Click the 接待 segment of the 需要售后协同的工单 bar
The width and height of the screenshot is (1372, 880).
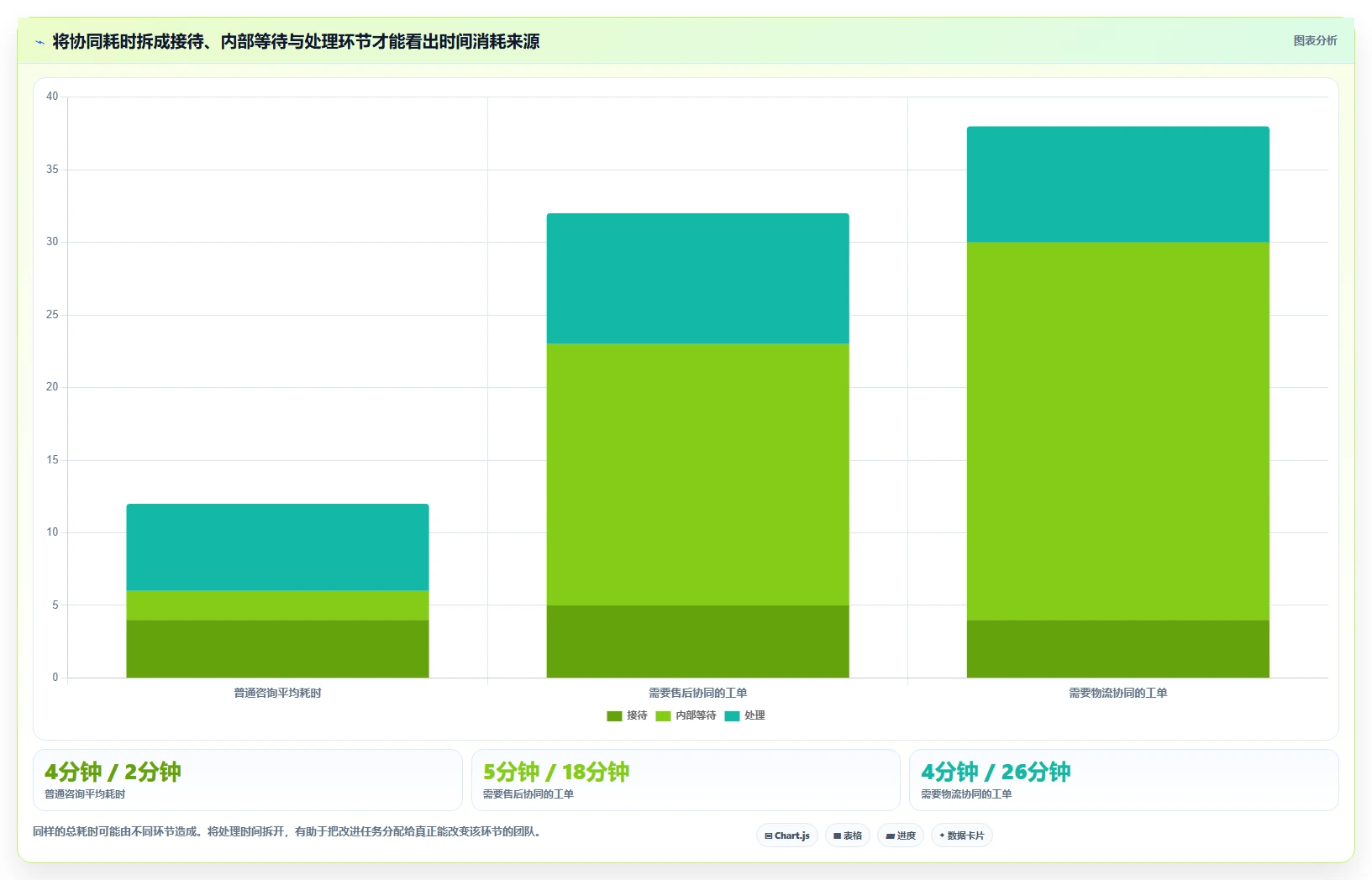click(697, 642)
